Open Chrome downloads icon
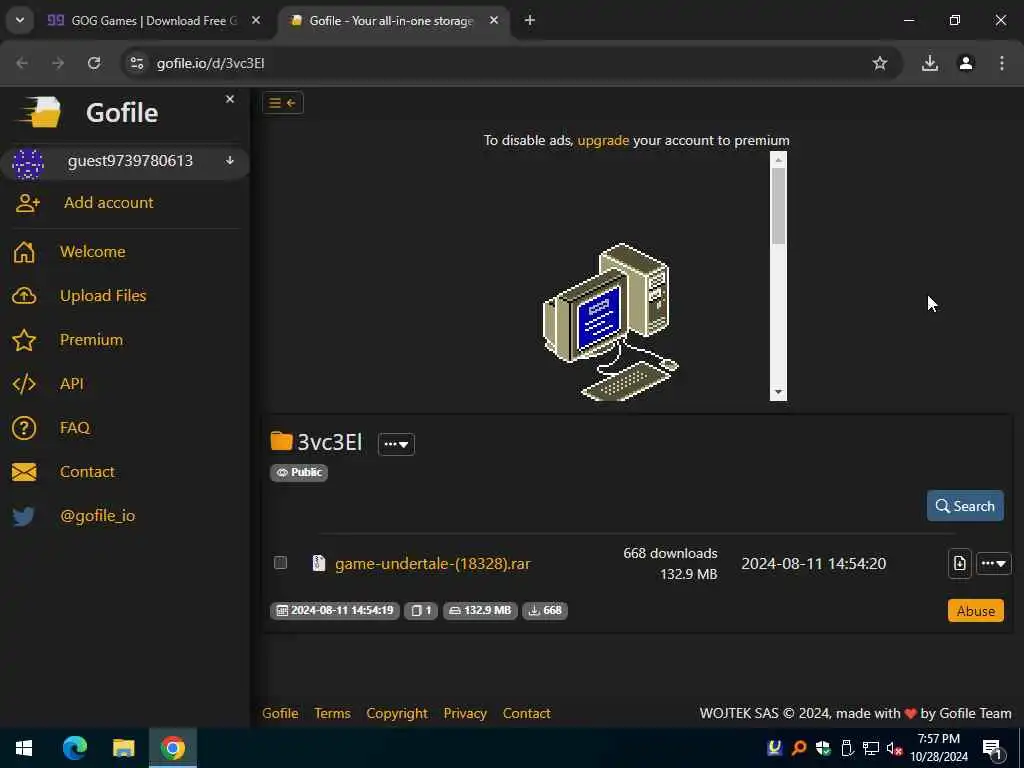Viewport: 1024px width, 768px height. (930, 63)
